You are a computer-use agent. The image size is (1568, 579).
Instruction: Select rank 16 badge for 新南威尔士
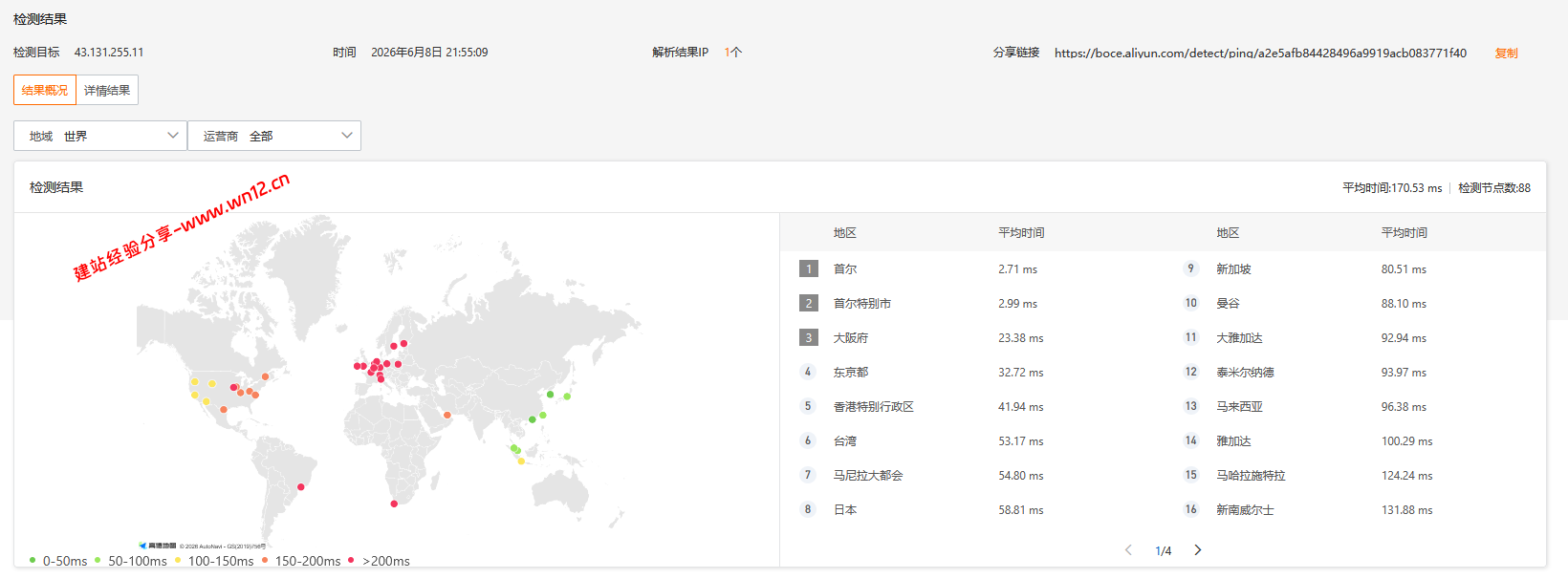pyautogui.click(x=1190, y=509)
